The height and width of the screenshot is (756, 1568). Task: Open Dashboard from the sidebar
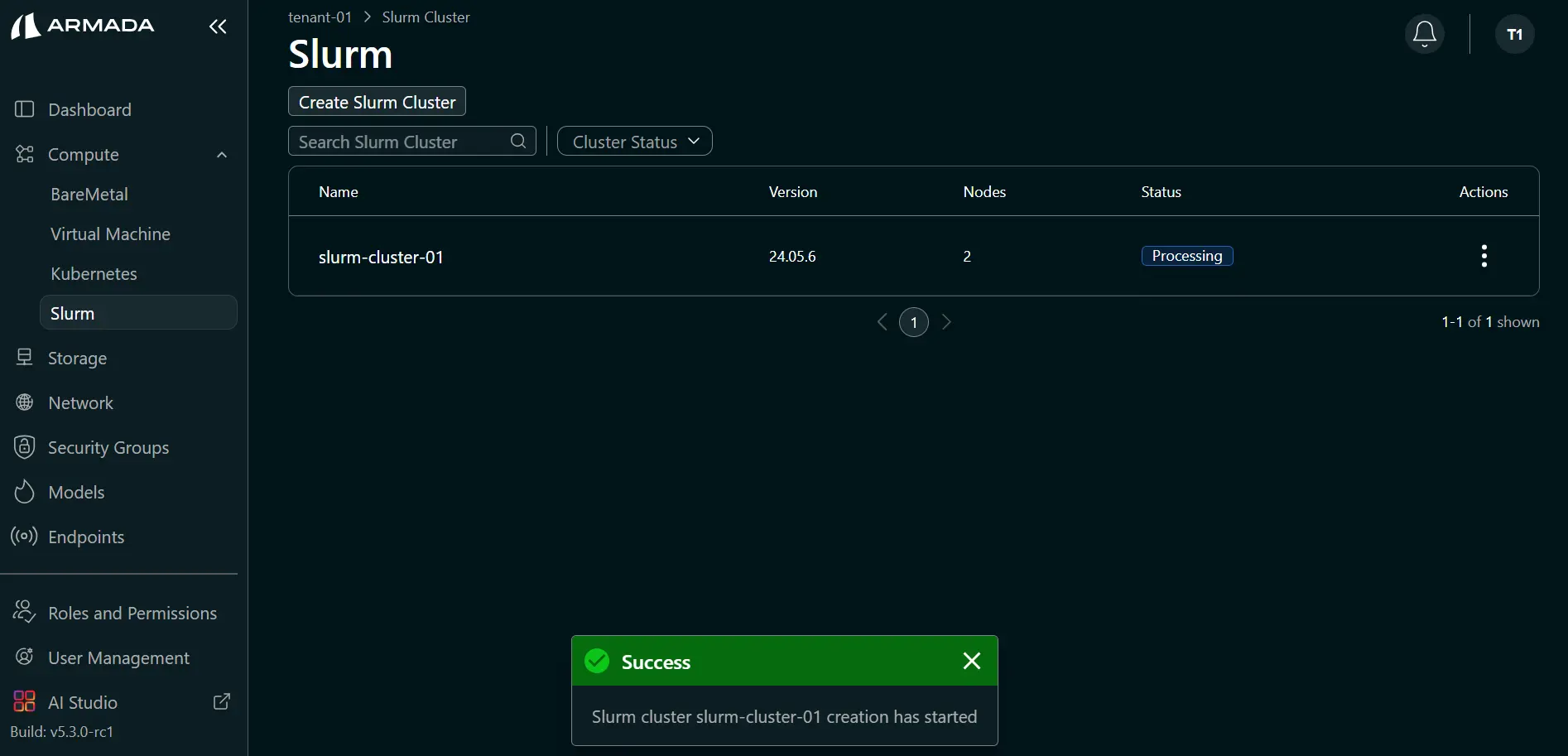click(89, 109)
